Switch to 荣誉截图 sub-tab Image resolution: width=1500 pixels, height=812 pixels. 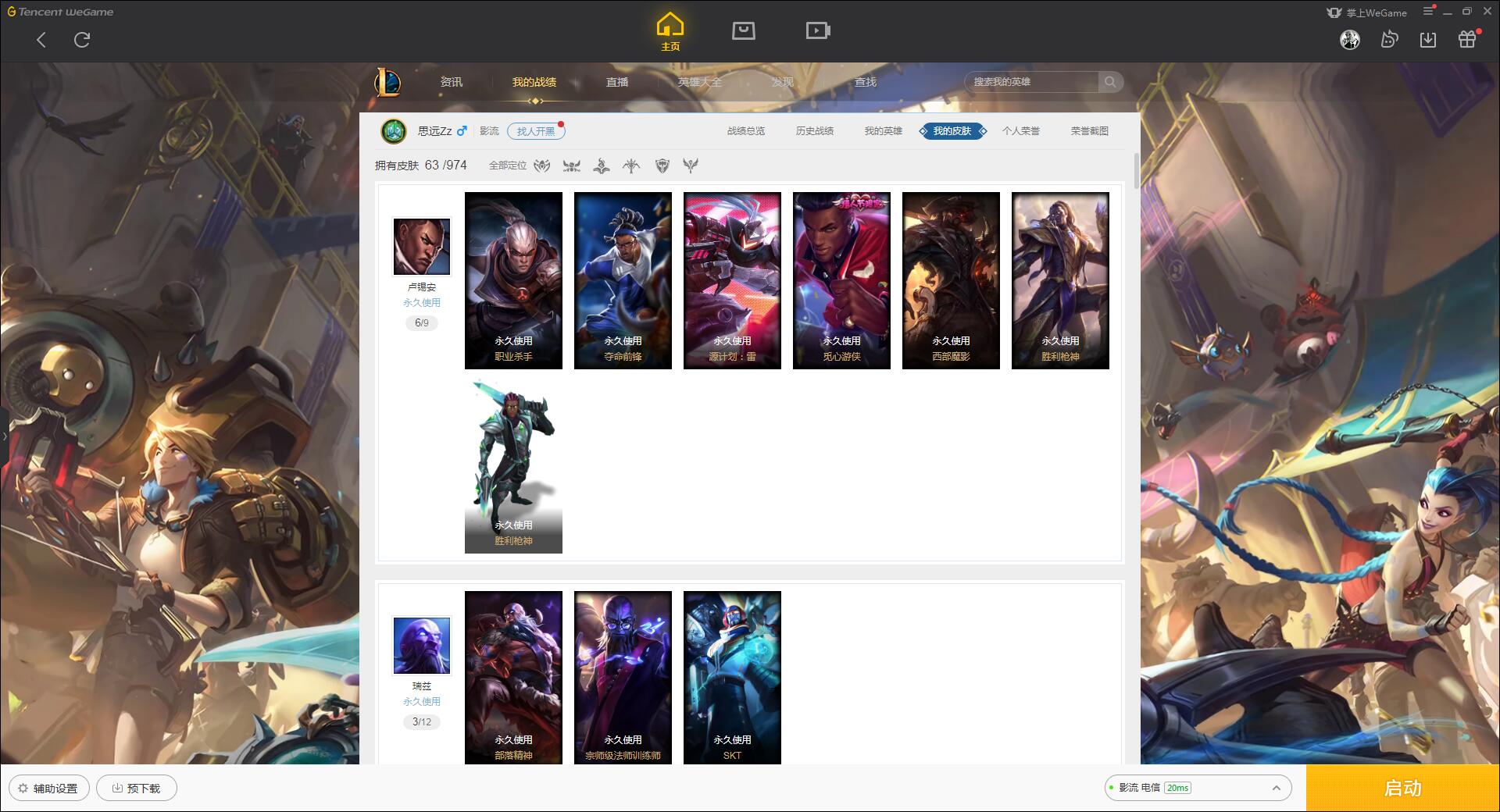pyautogui.click(x=1090, y=131)
